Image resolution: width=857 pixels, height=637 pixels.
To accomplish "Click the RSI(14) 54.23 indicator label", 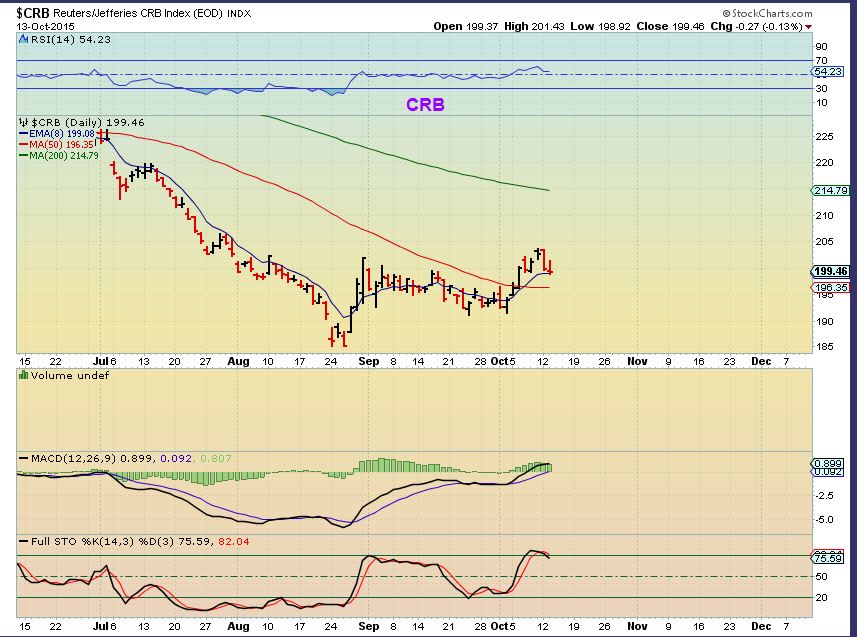I will pyautogui.click(x=71, y=39).
